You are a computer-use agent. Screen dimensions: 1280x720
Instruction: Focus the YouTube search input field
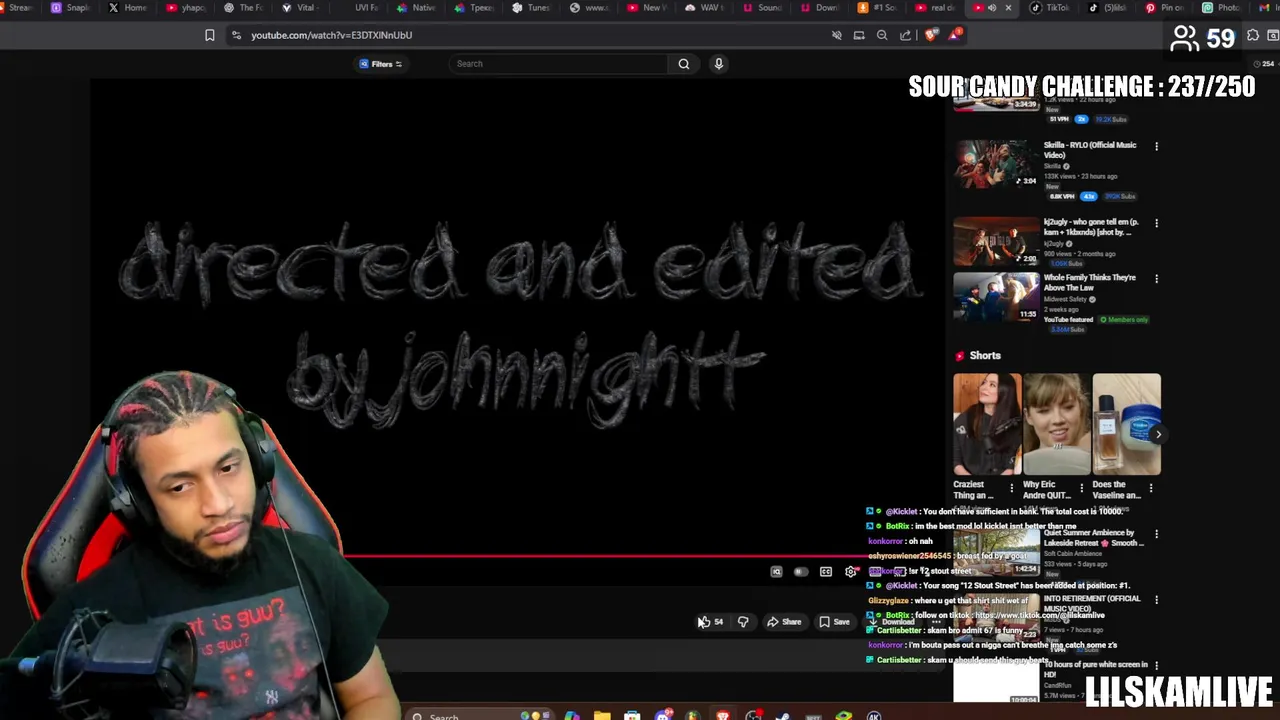pos(558,64)
